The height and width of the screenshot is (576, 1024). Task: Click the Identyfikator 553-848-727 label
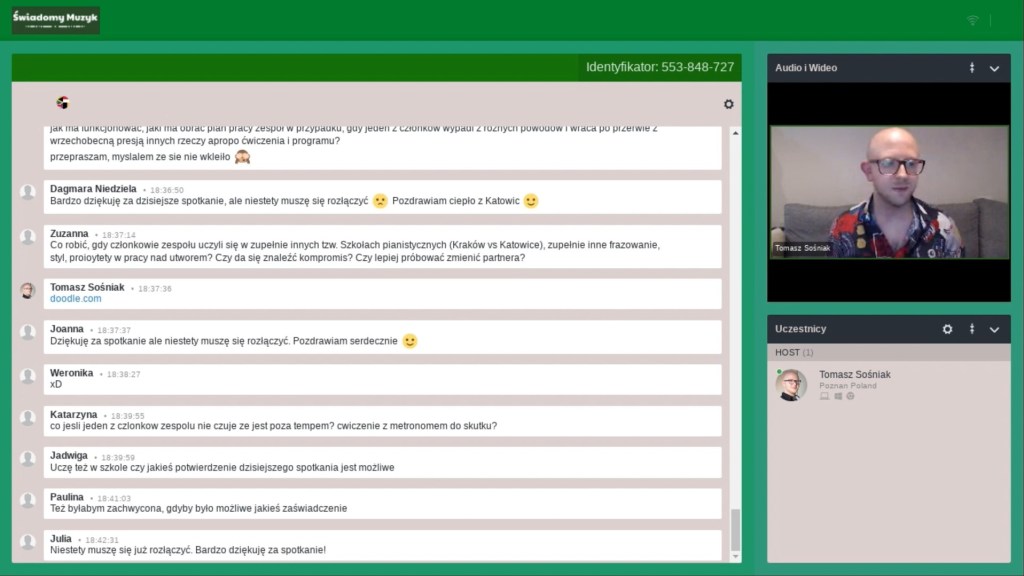[660, 68]
